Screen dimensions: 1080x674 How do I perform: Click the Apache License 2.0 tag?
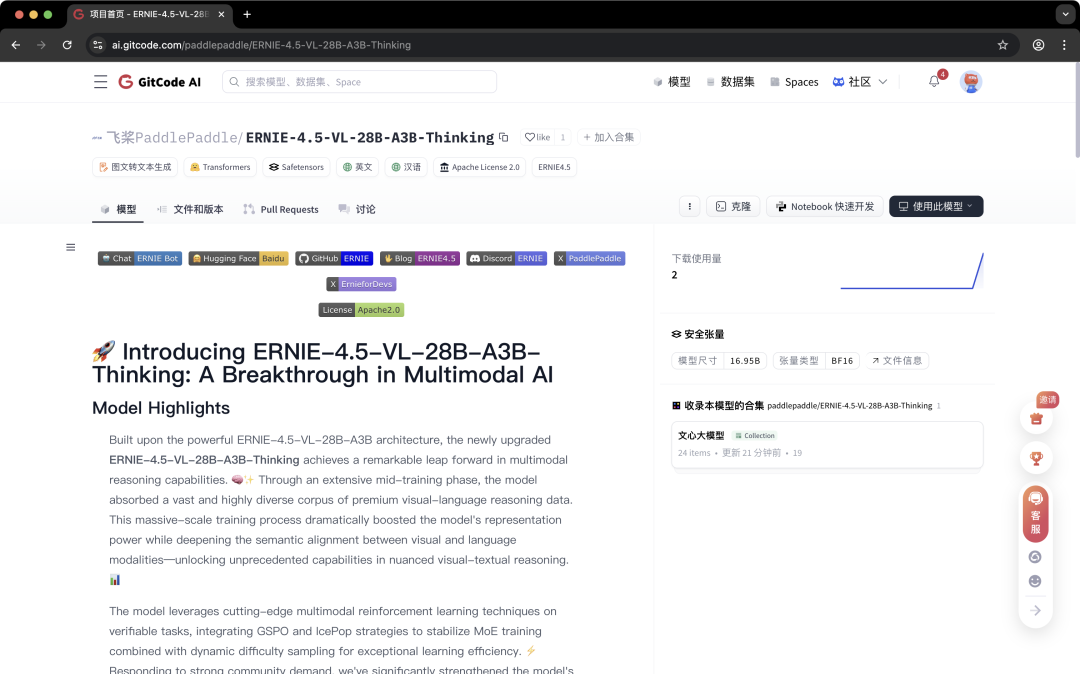click(479, 167)
